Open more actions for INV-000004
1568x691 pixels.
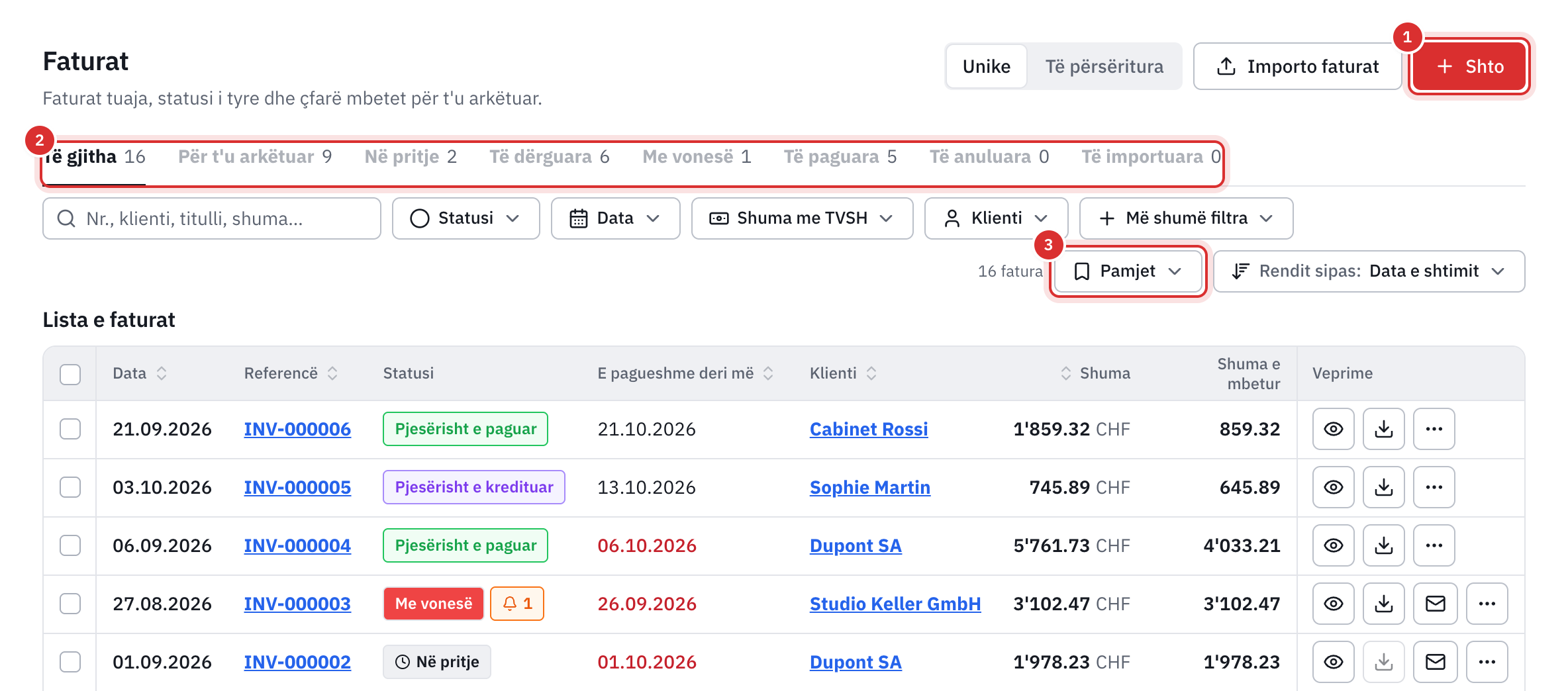click(x=1434, y=545)
